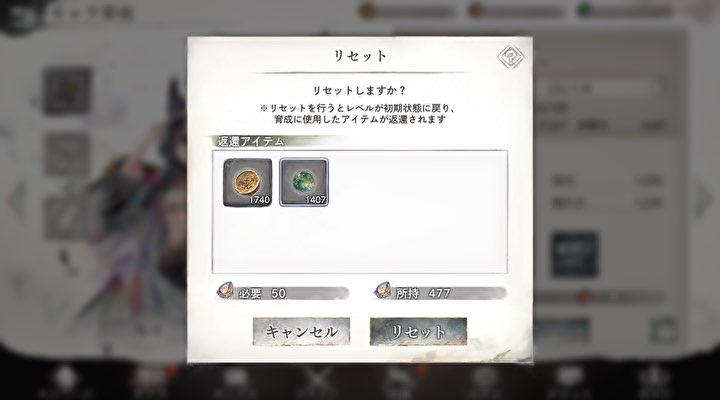This screenshot has height=400, width=720.
Task: Click the red currency icon in the top bar
Action: click(475, 11)
